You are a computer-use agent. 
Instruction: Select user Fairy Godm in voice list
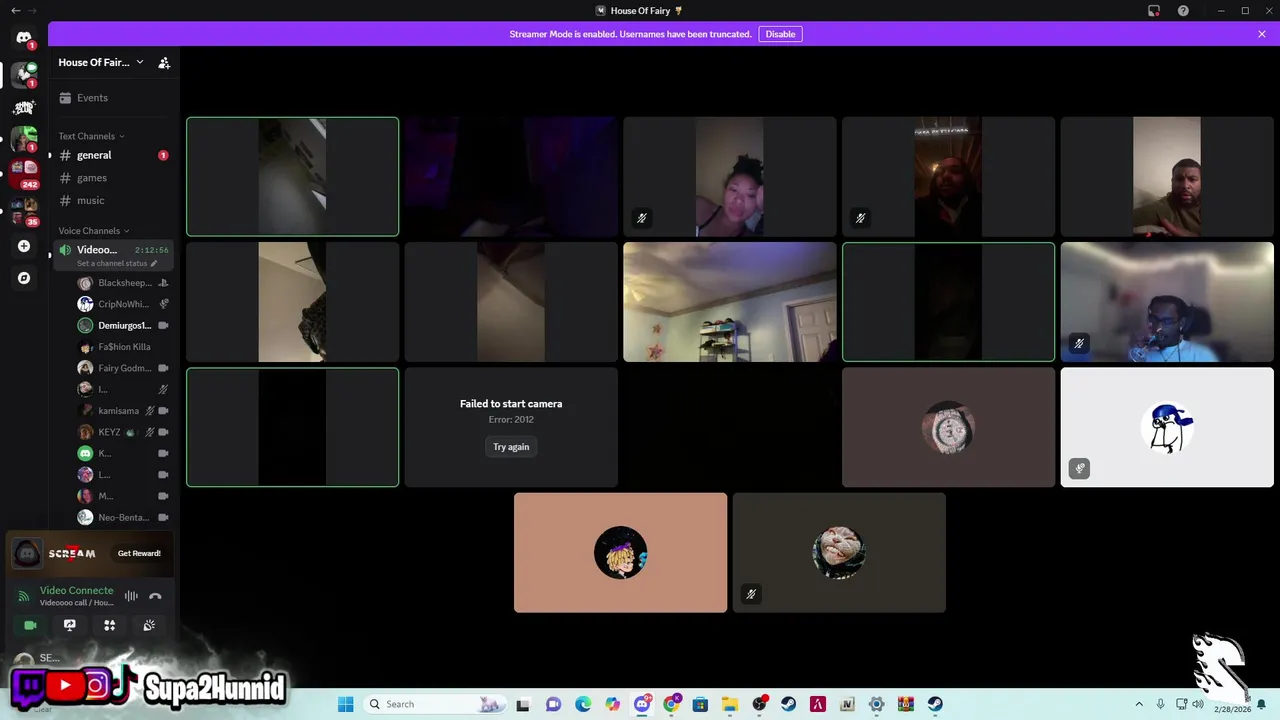[x=123, y=368]
